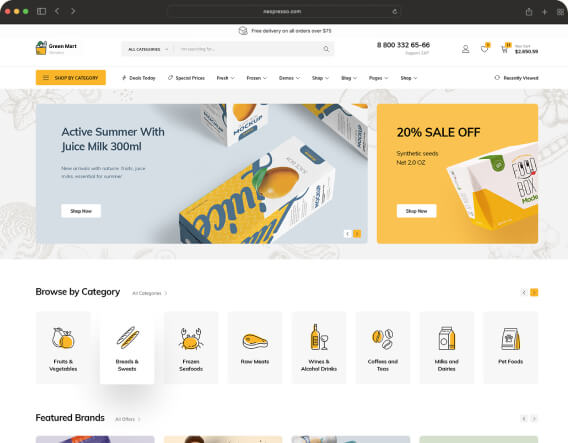Expand the Frozen menu dropdown

point(256,78)
